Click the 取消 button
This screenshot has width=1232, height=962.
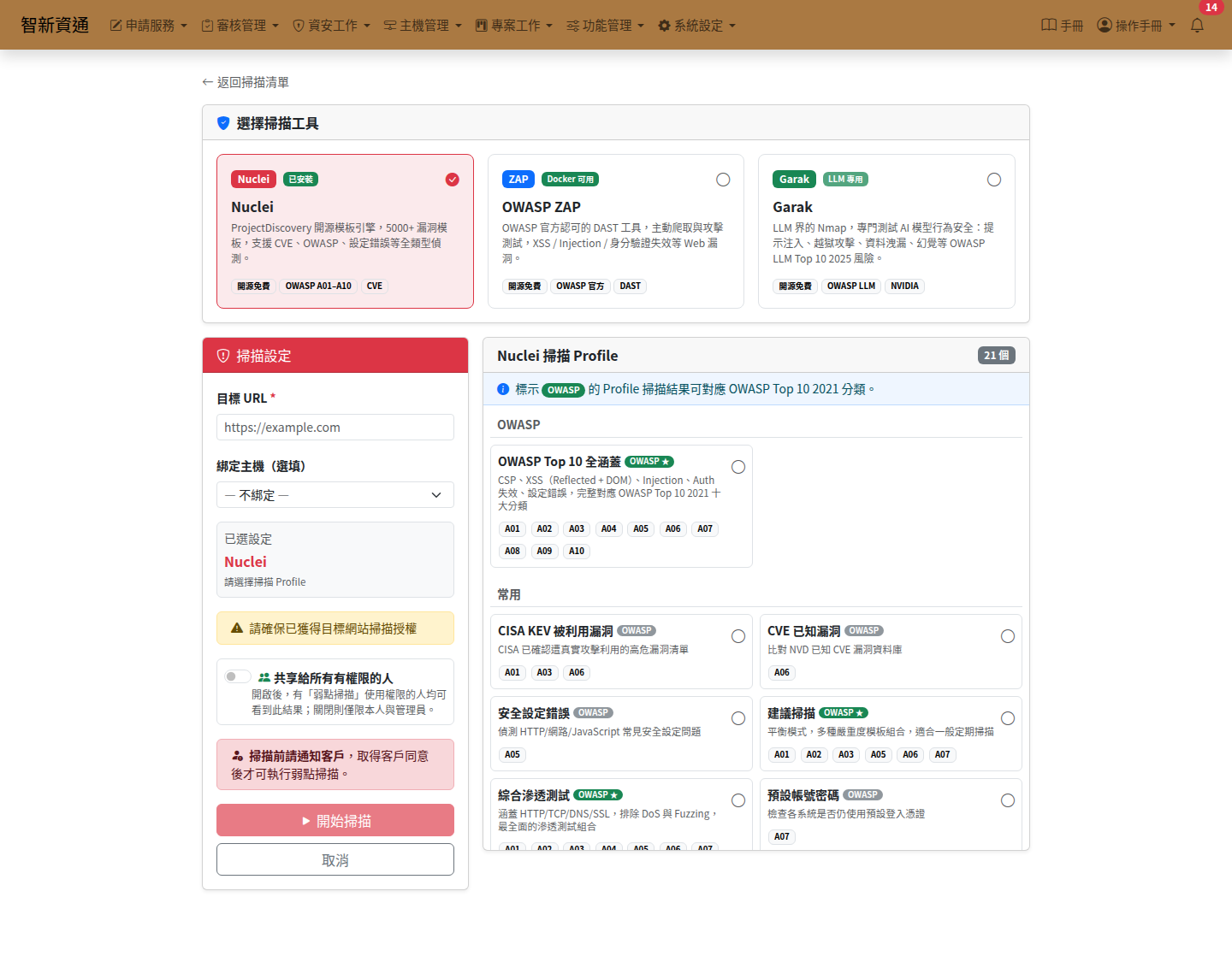pos(335,859)
